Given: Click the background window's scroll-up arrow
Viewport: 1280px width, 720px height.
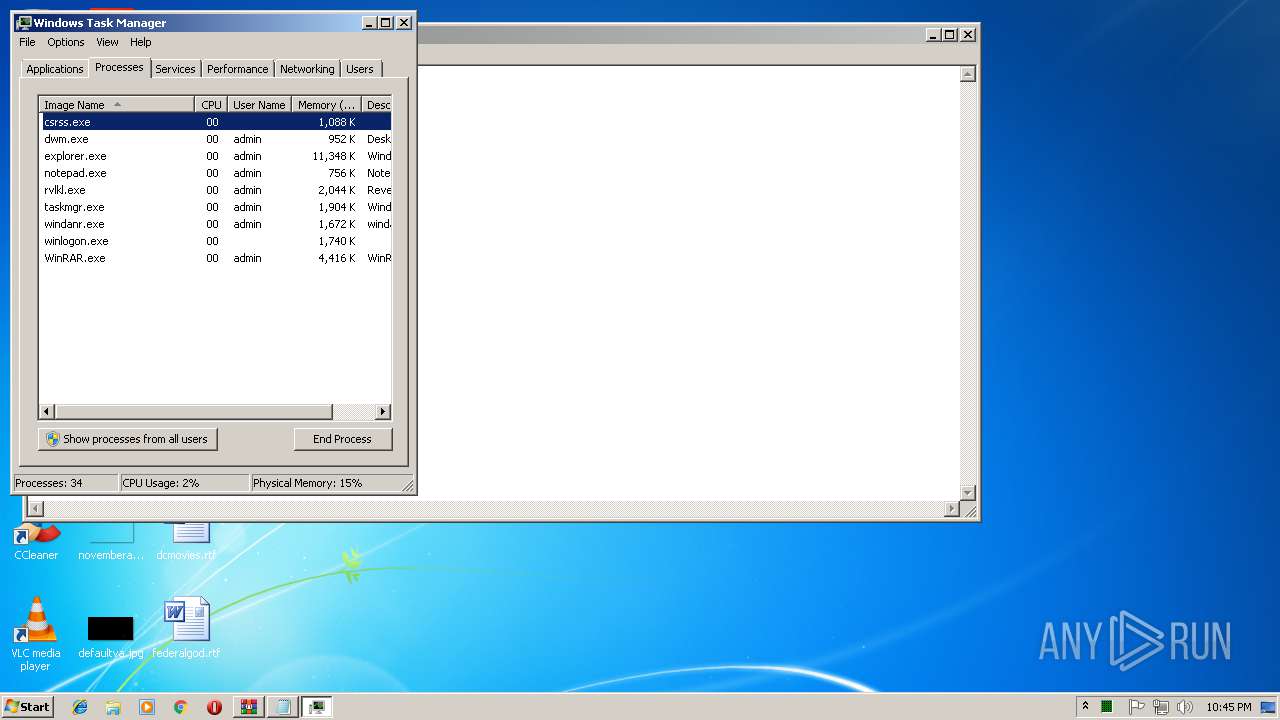Looking at the screenshot, I should pos(967,74).
